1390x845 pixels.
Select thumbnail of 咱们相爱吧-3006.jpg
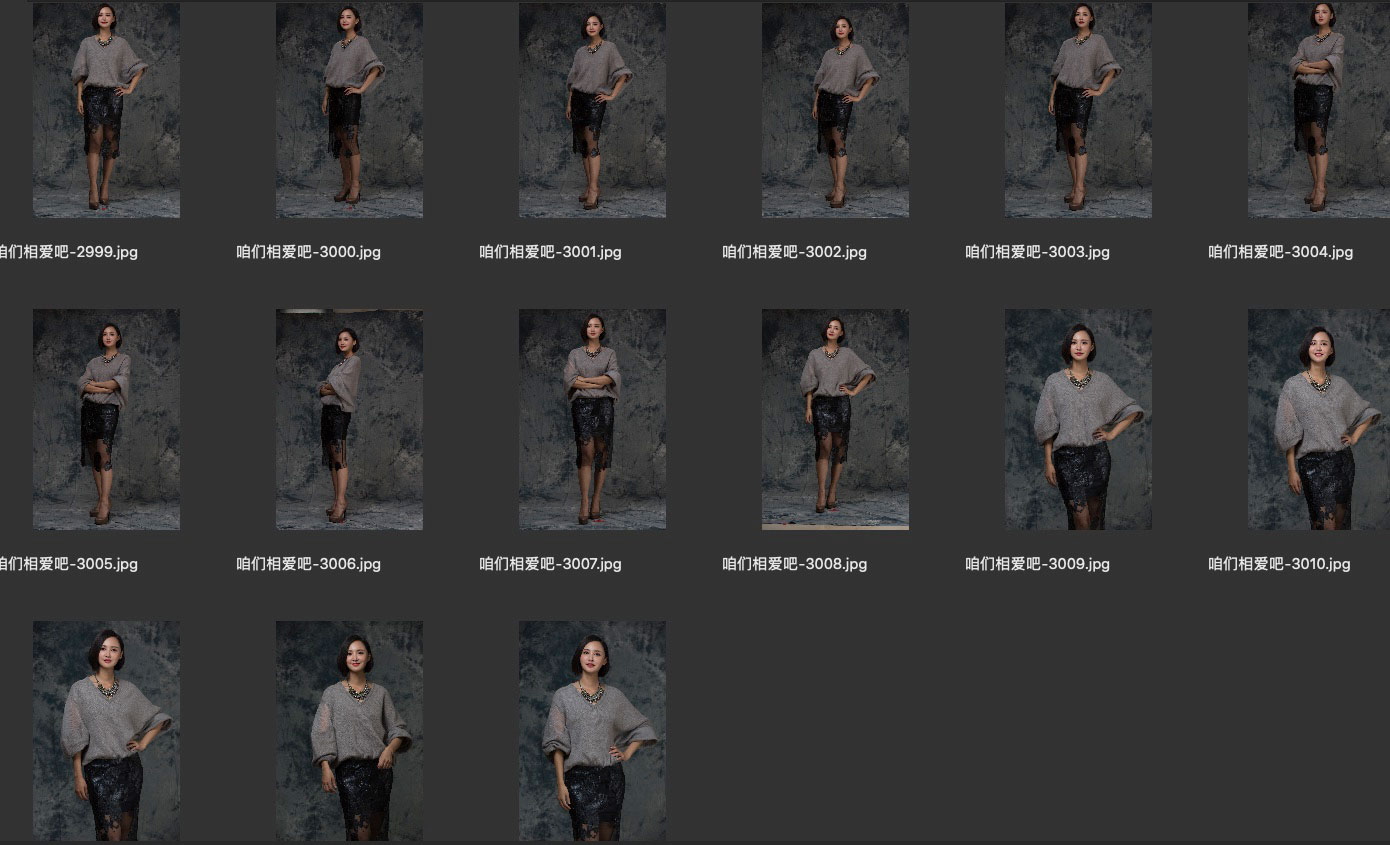349,419
